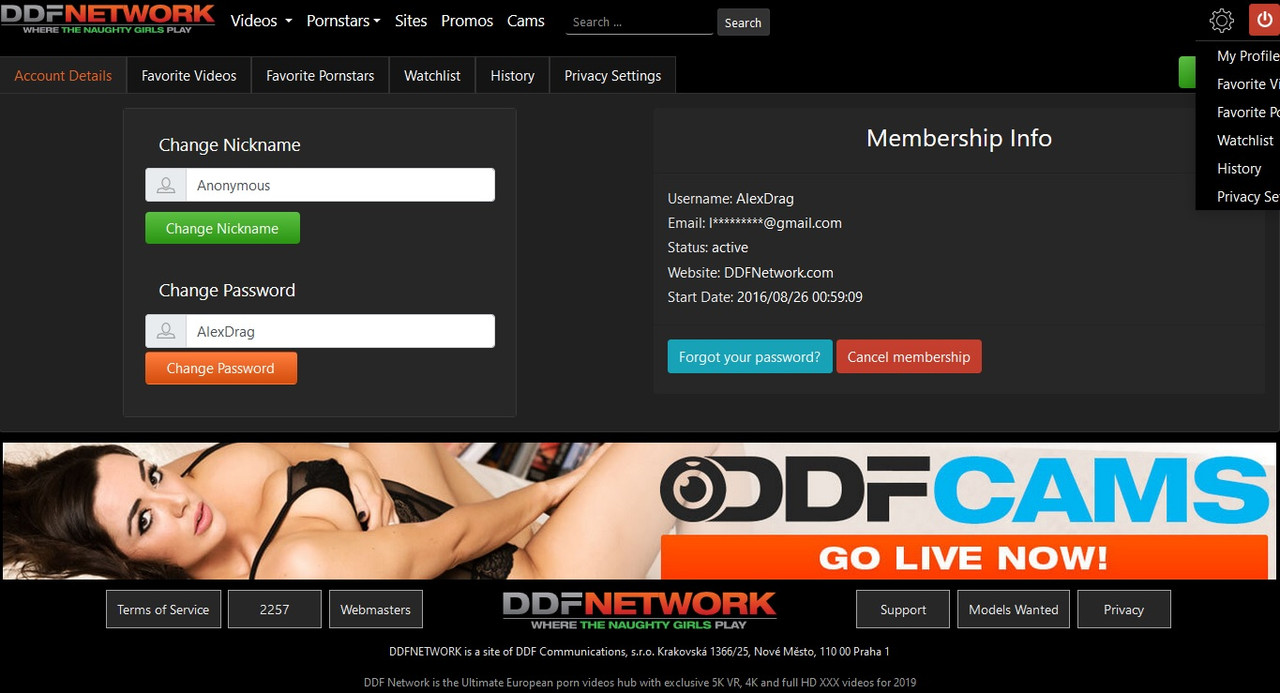
Task: Click the green Change Nickname button
Action: tap(222, 228)
